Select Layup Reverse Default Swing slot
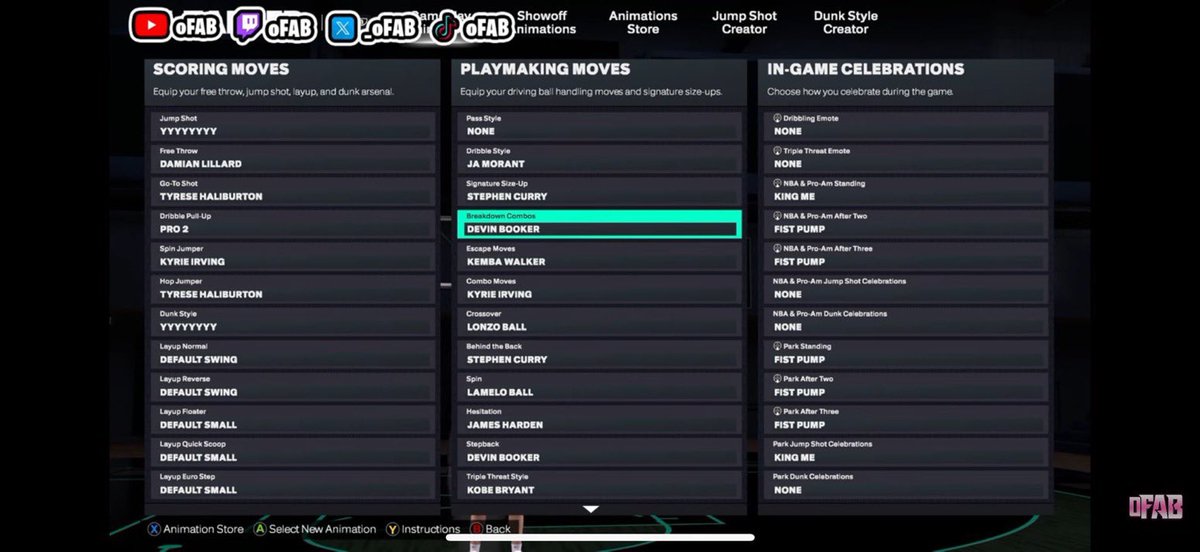 click(x=294, y=386)
